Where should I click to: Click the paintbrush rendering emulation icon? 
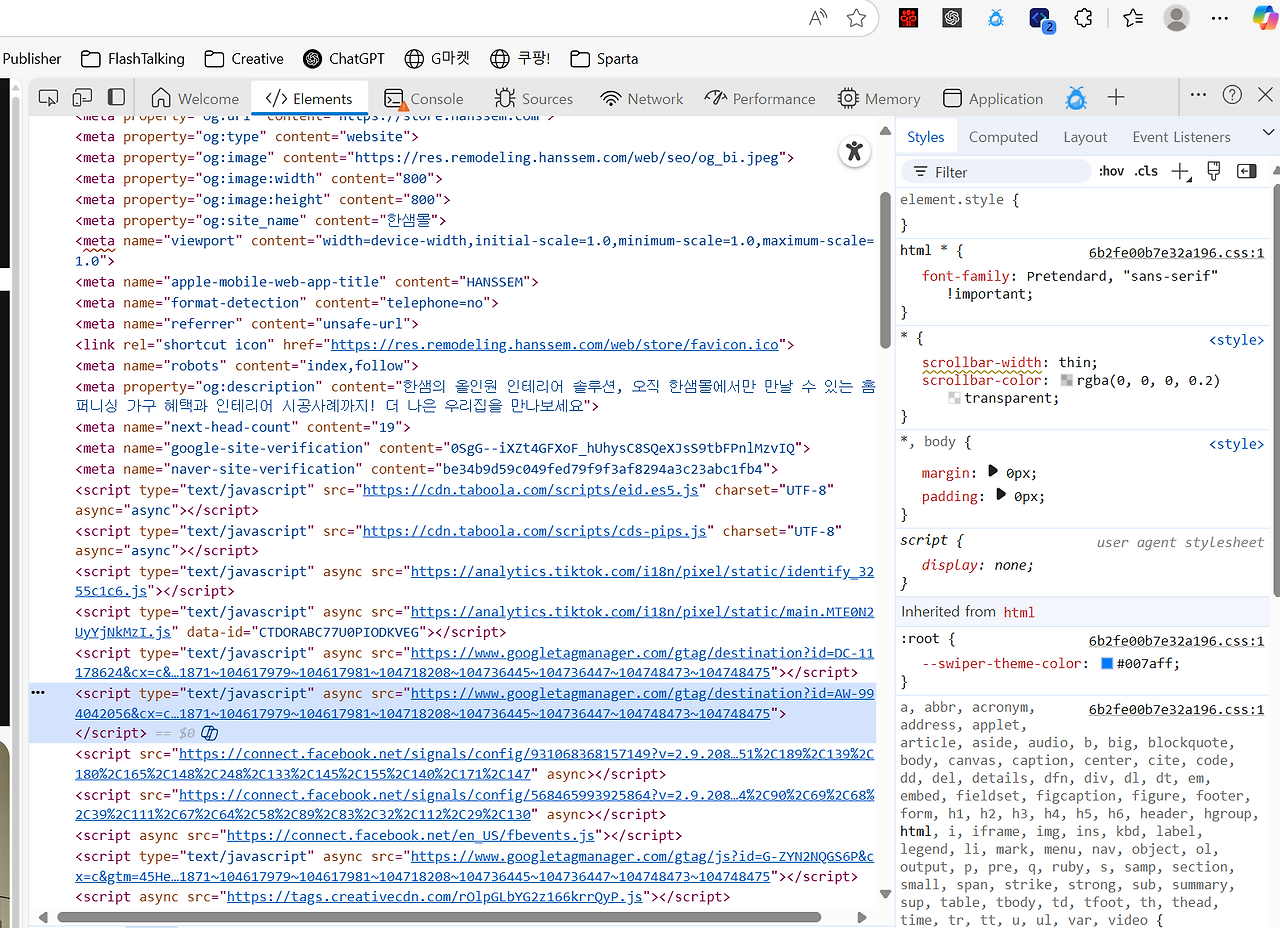1214,171
